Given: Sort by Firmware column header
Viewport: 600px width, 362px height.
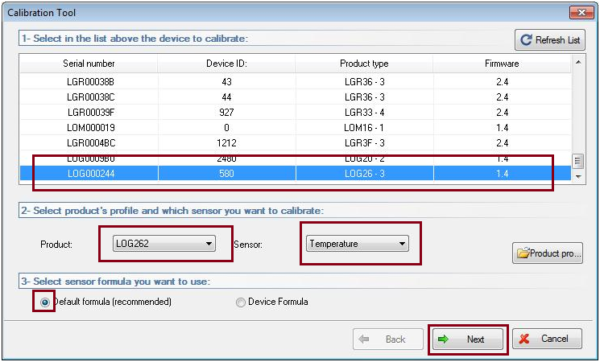Looking at the screenshot, I should (x=502, y=64).
